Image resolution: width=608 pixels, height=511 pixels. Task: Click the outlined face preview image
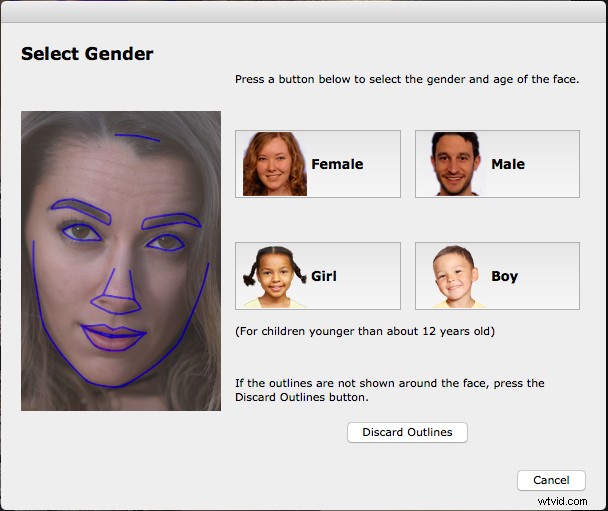click(x=121, y=261)
